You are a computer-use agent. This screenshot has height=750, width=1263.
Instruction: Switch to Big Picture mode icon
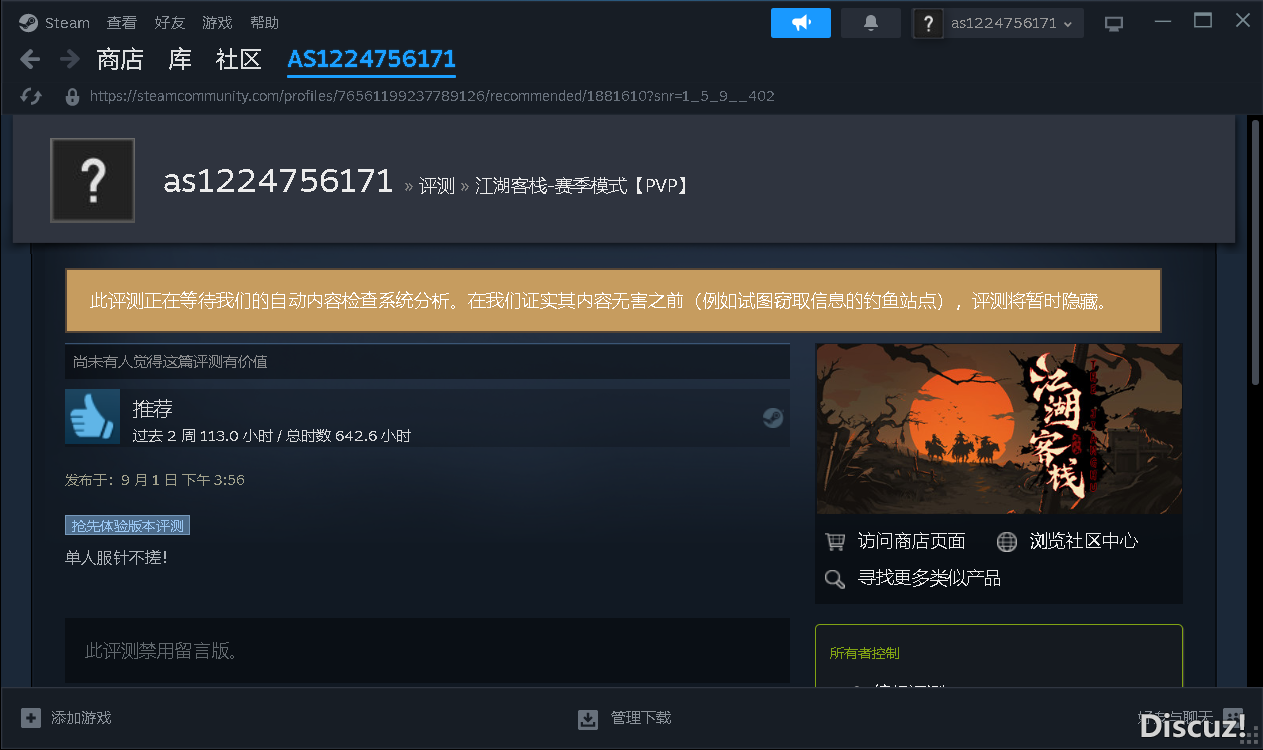(x=1114, y=23)
